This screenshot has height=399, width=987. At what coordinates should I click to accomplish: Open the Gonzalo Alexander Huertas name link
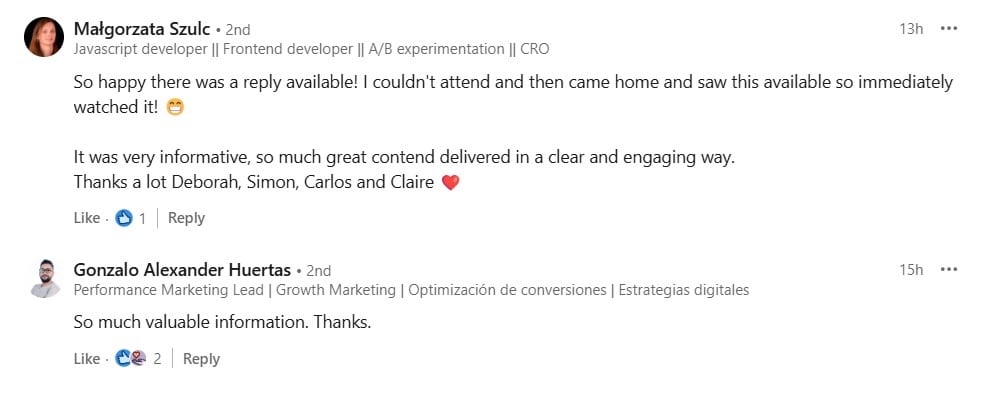[x=183, y=270]
